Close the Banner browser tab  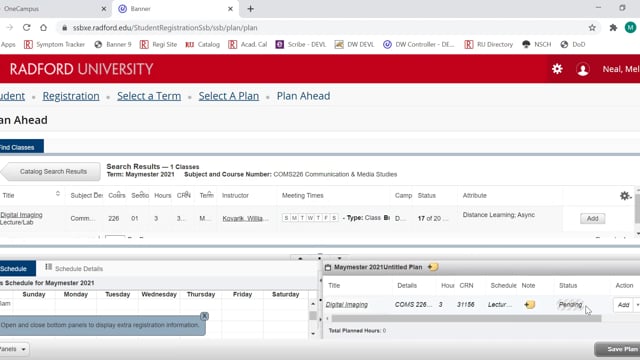[230, 9]
